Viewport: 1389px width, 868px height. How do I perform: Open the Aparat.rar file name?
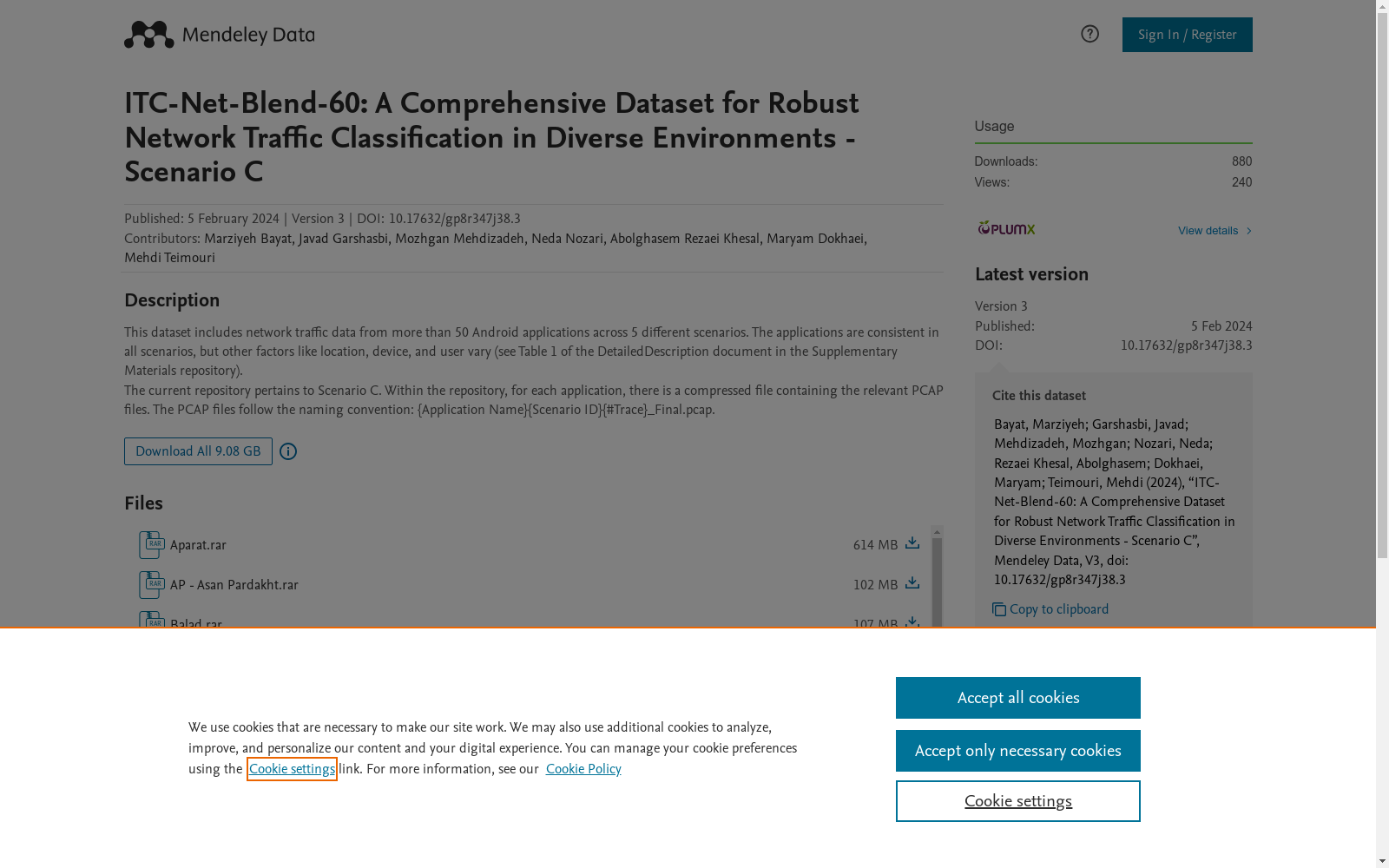[198, 545]
